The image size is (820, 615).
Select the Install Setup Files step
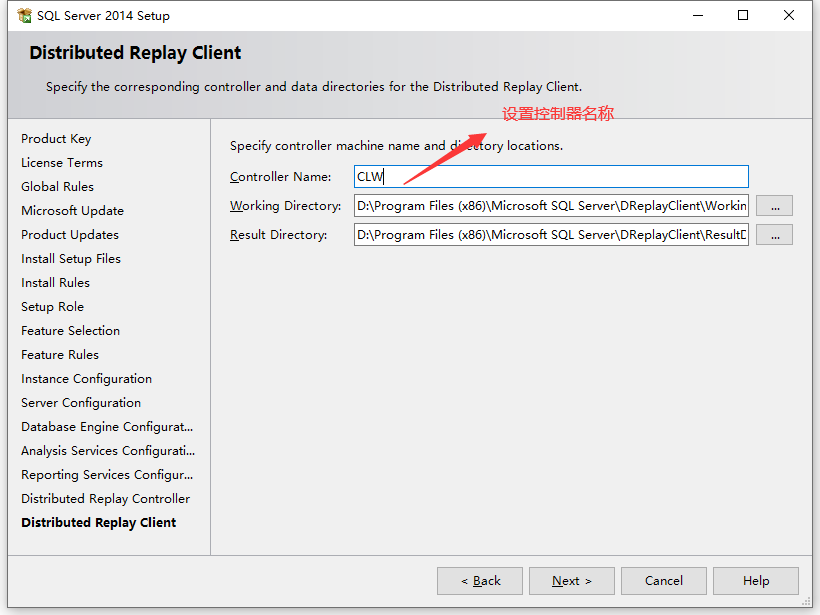coord(71,259)
